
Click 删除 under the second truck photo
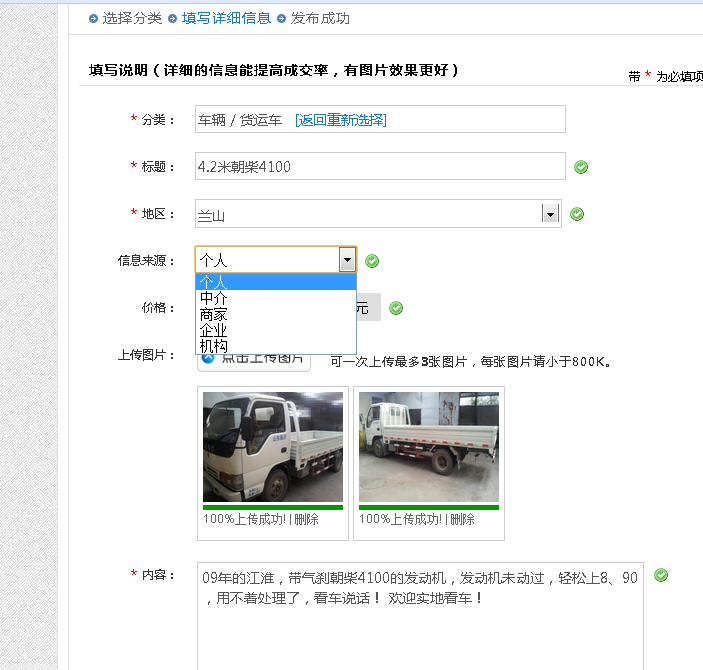[462, 520]
